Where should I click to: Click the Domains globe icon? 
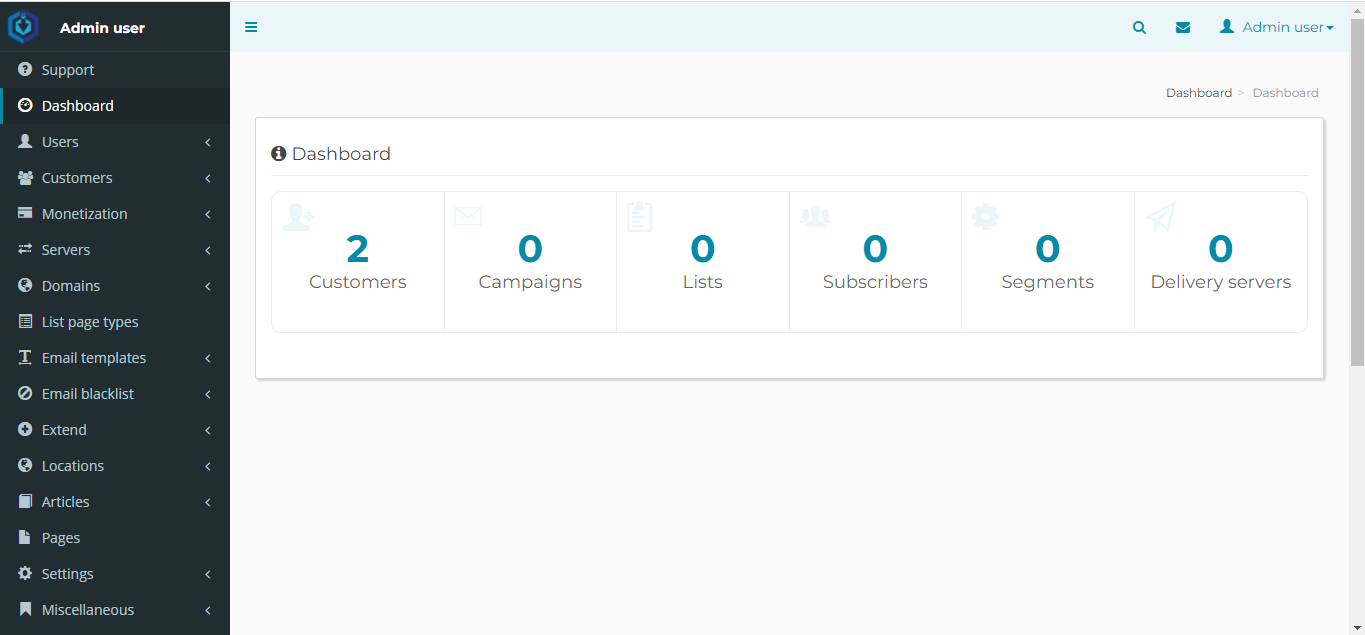pyautogui.click(x=22, y=285)
